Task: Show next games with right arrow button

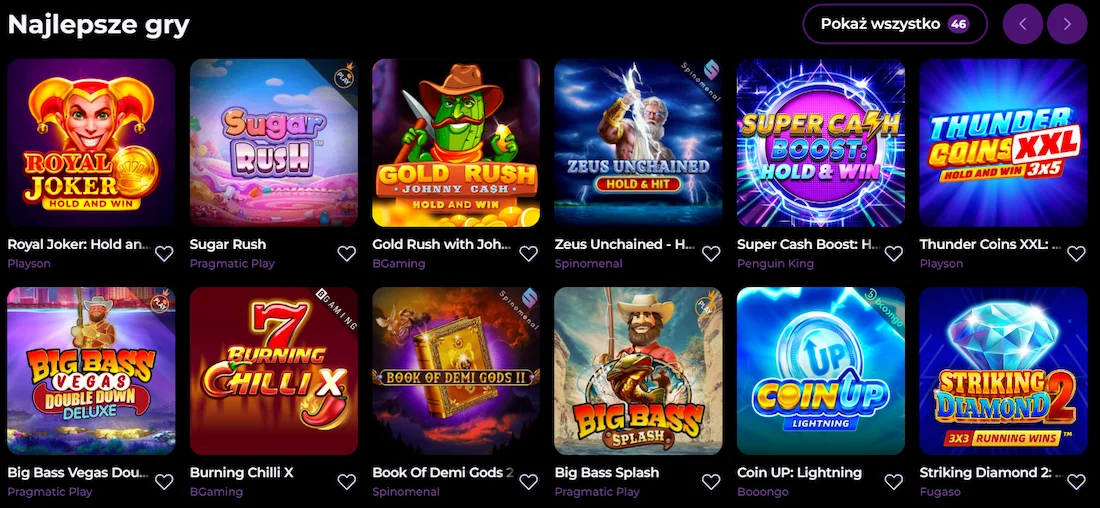Action: point(1067,25)
